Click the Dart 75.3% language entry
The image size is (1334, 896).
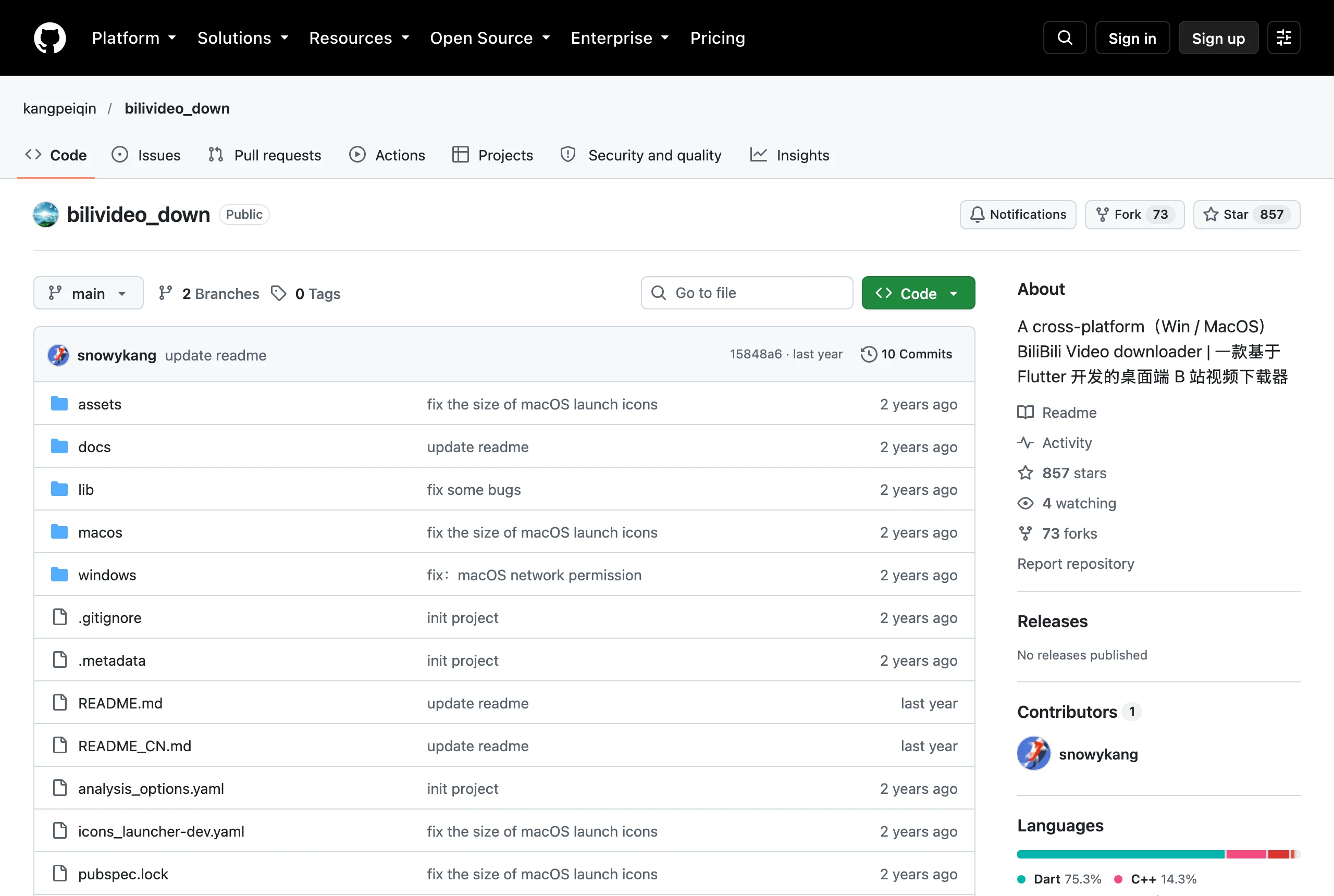[1059, 878]
